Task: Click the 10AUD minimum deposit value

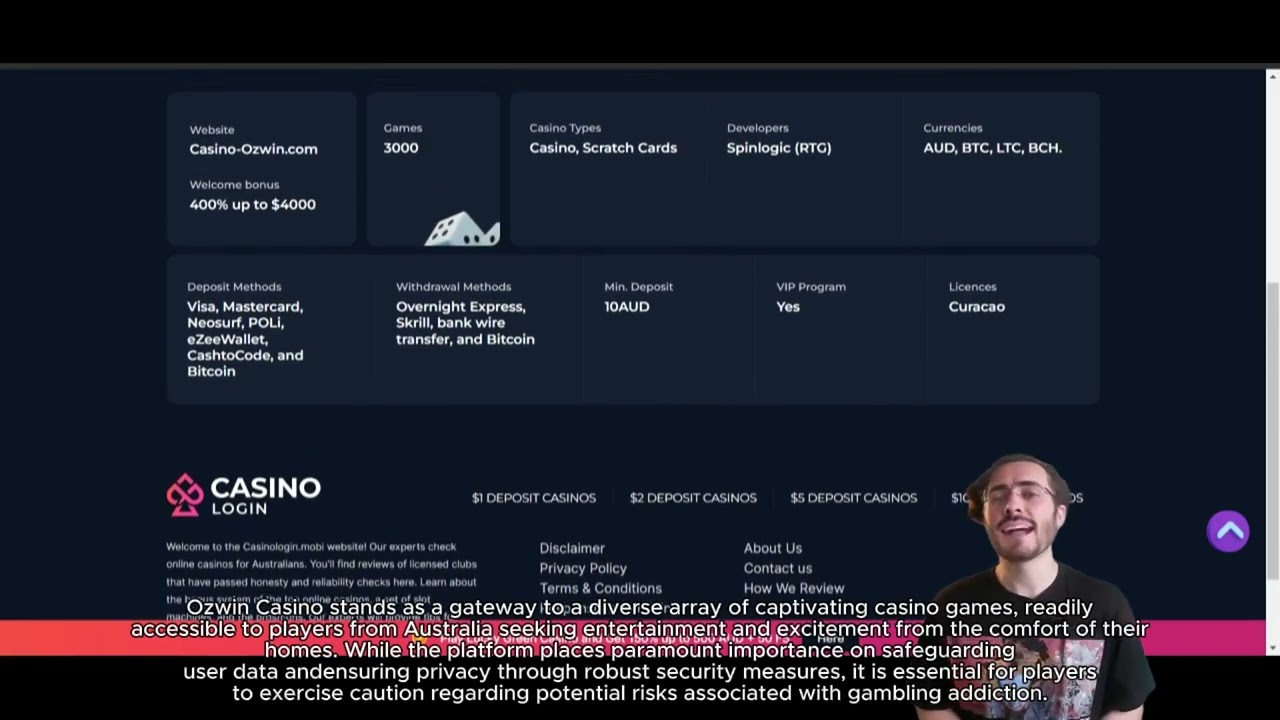Action: pos(627,306)
